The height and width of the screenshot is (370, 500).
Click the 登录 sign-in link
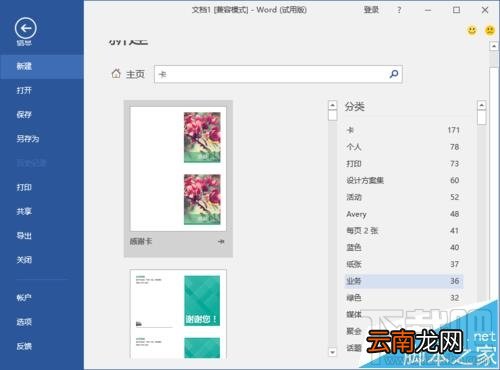coord(371,10)
